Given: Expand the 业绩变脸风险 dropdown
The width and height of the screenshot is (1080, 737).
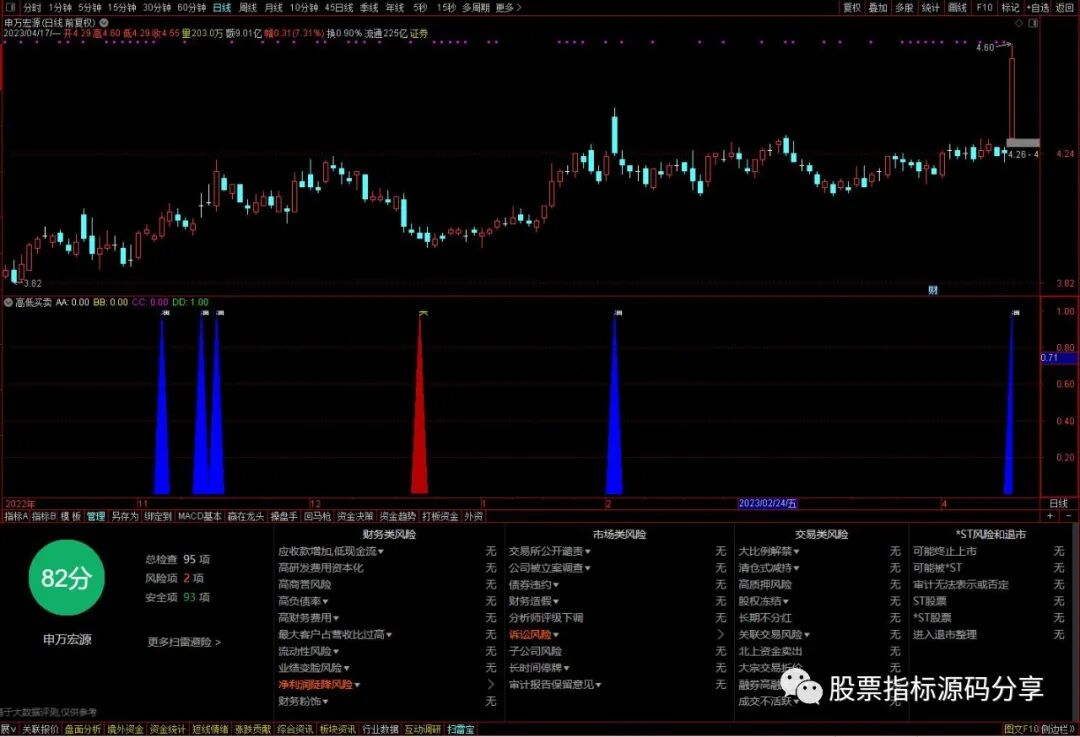Looking at the screenshot, I should tap(346, 668).
